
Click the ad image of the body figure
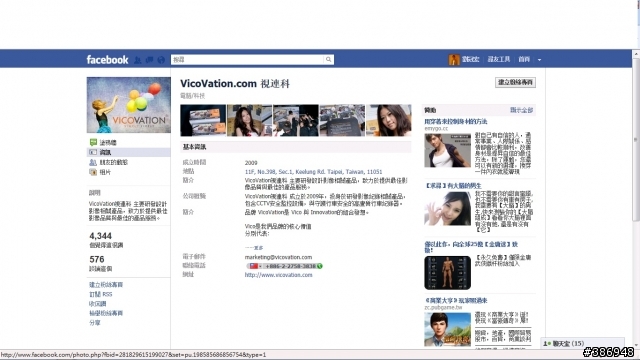pos(447,273)
